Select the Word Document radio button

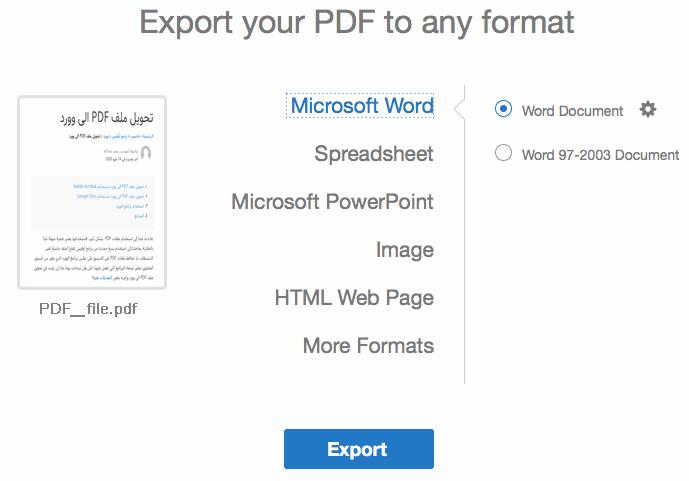click(504, 110)
